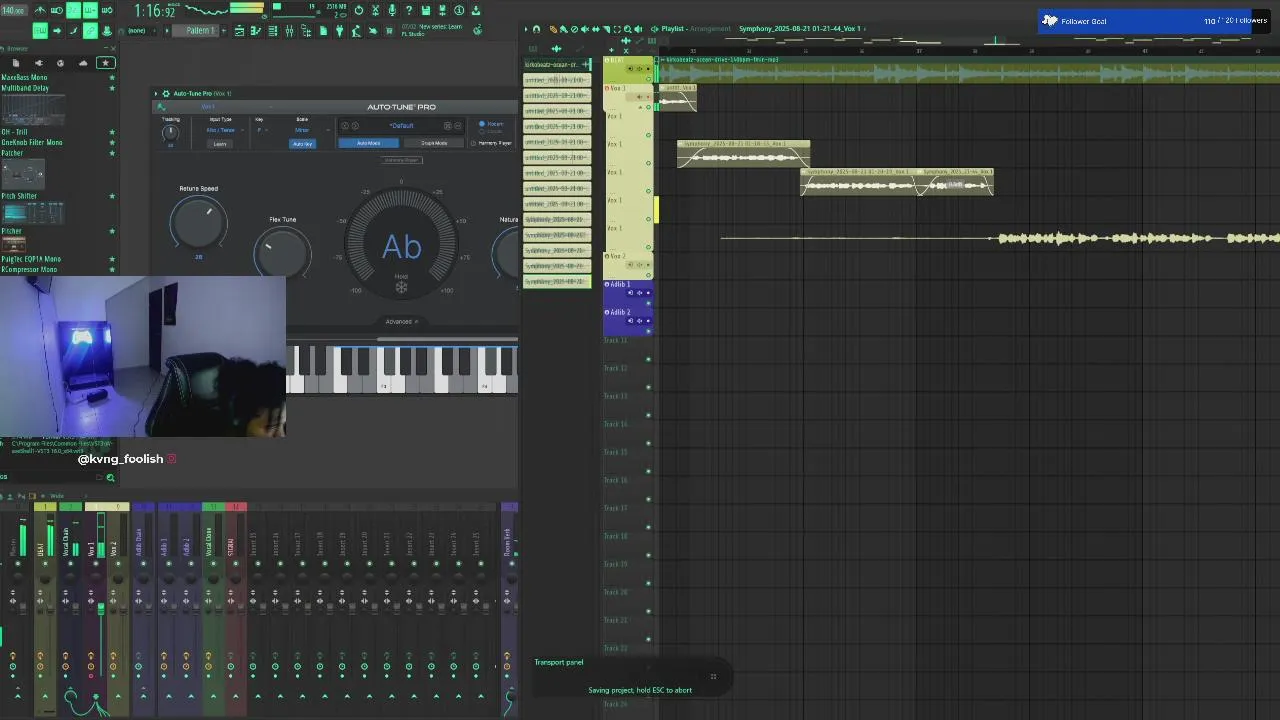Select the pencil draw tool in Playlist

pyautogui.click(x=553, y=29)
